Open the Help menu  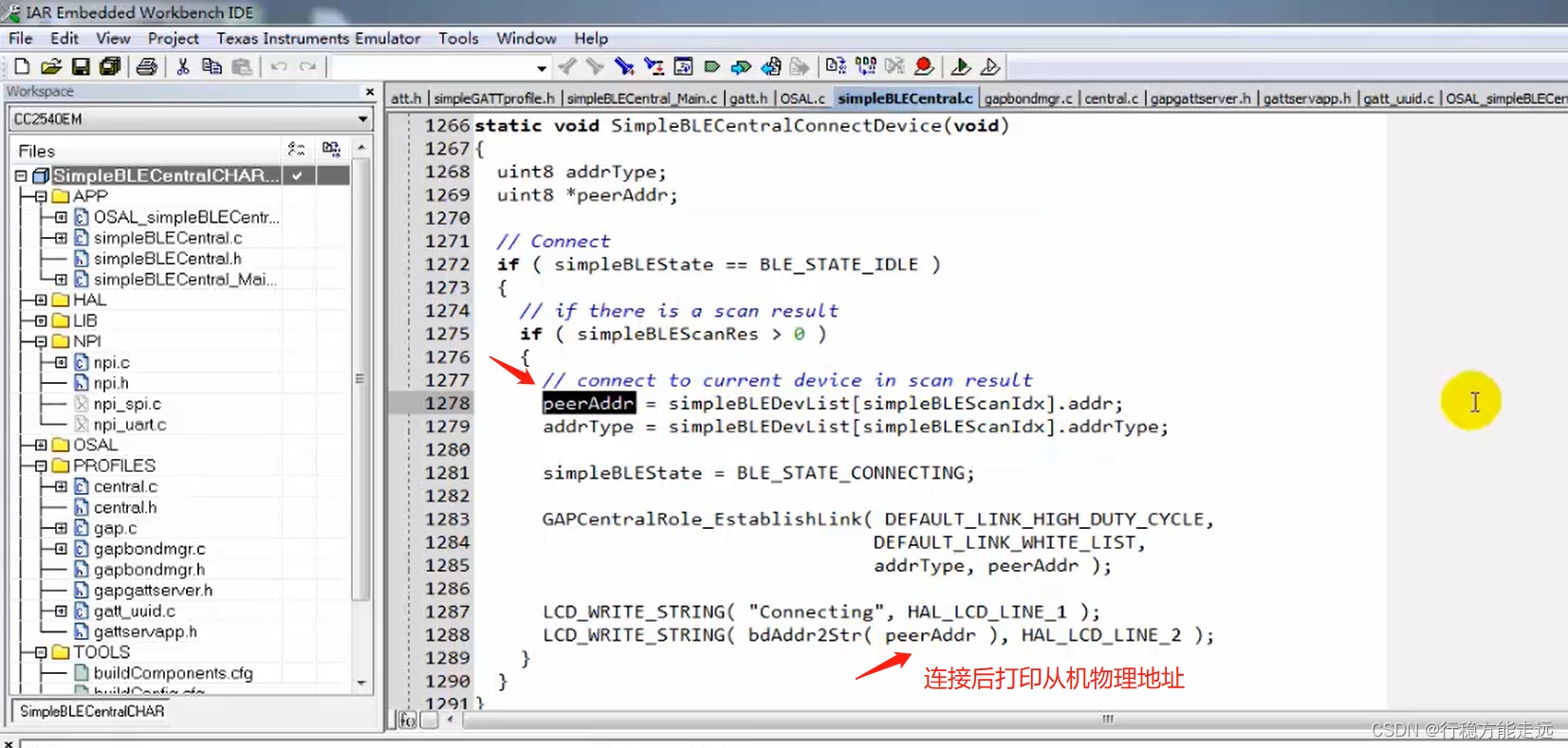click(591, 38)
